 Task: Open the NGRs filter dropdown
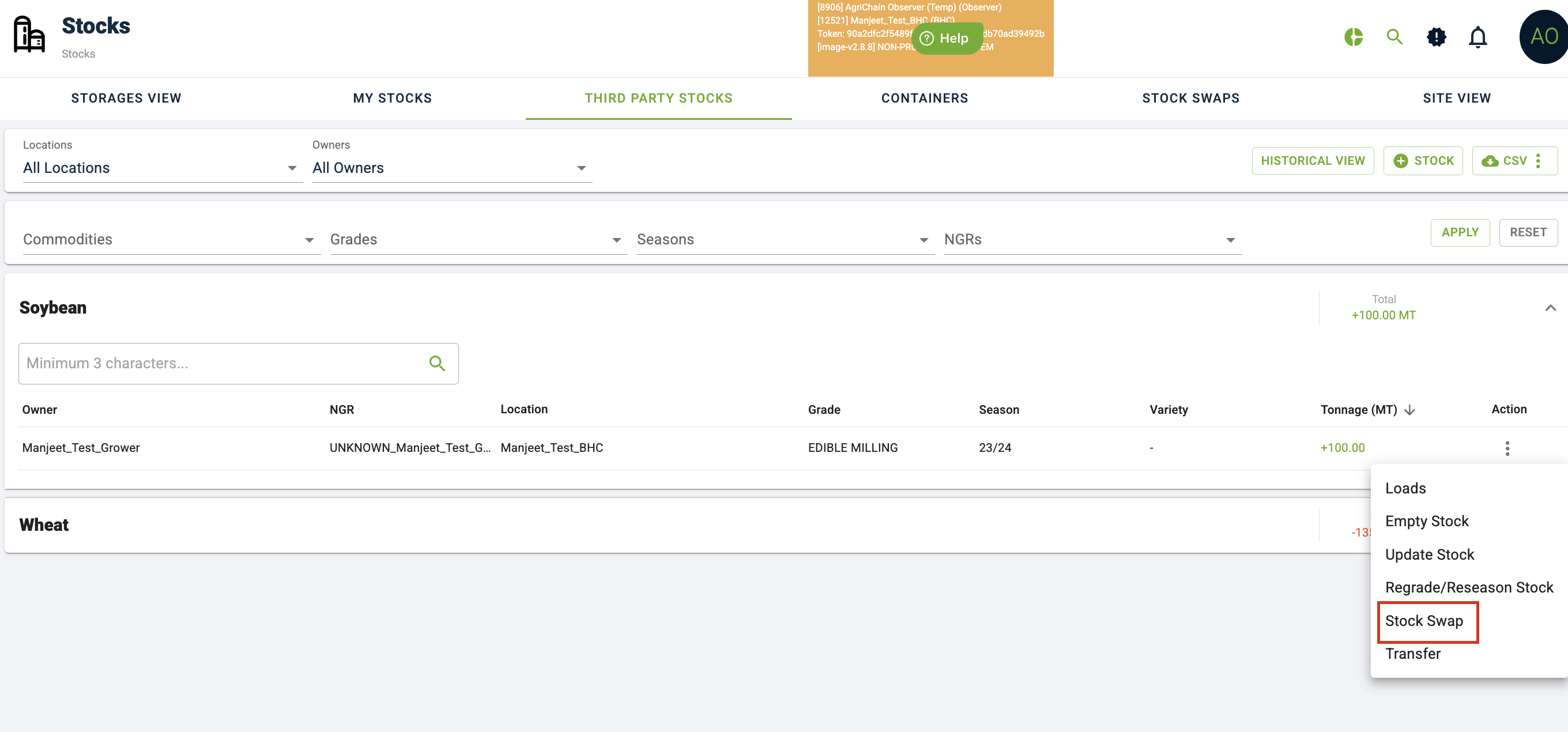click(1092, 240)
